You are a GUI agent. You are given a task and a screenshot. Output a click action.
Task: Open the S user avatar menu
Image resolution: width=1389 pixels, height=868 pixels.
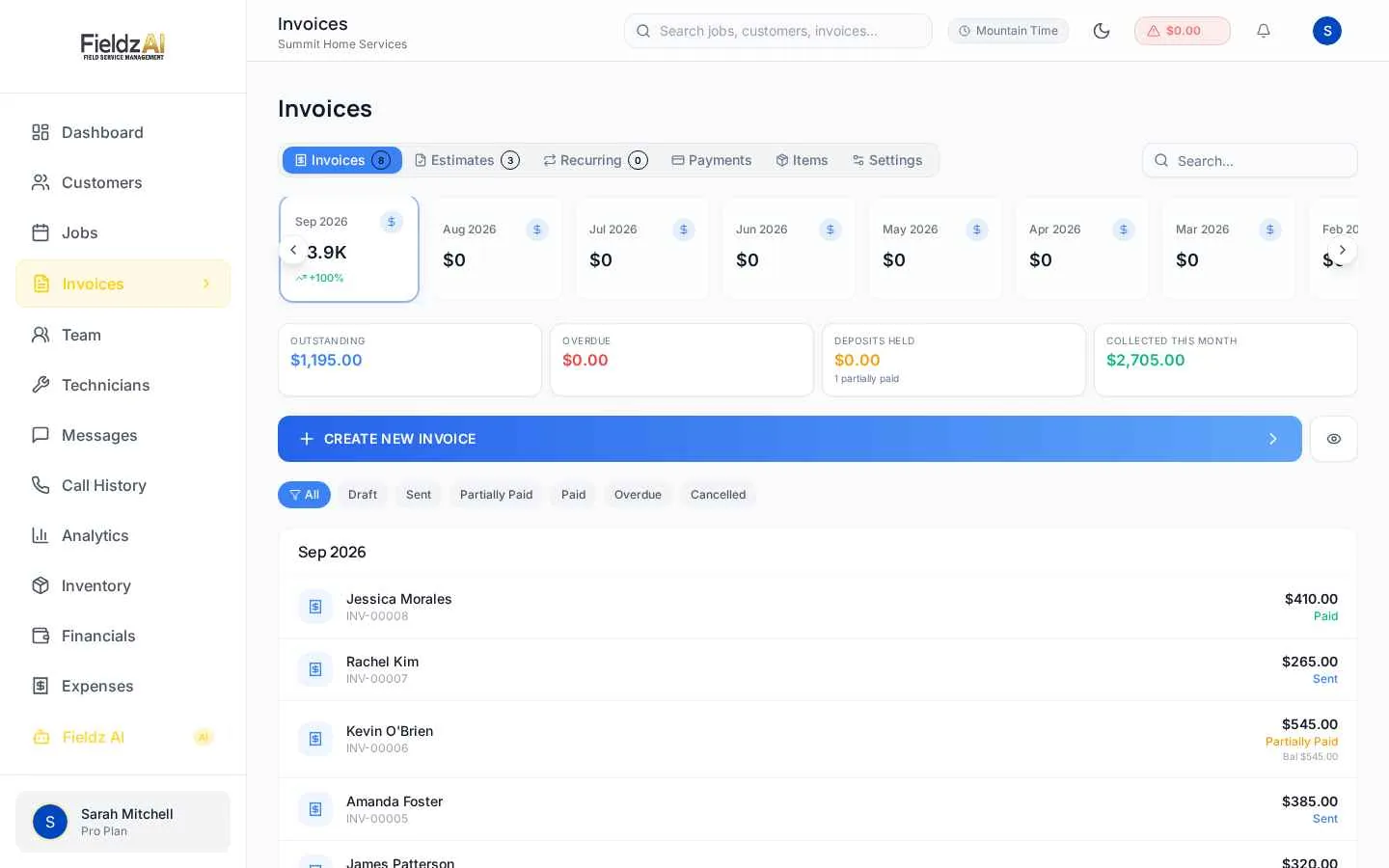coord(1327,31)
